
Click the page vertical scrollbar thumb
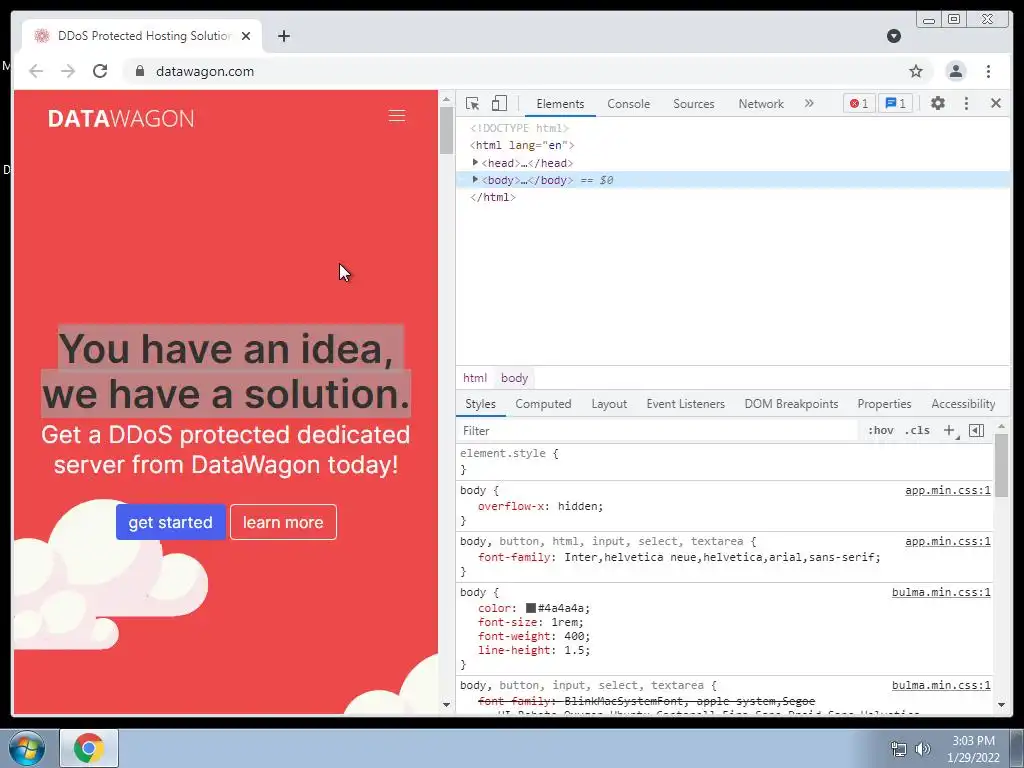point(446,131)
